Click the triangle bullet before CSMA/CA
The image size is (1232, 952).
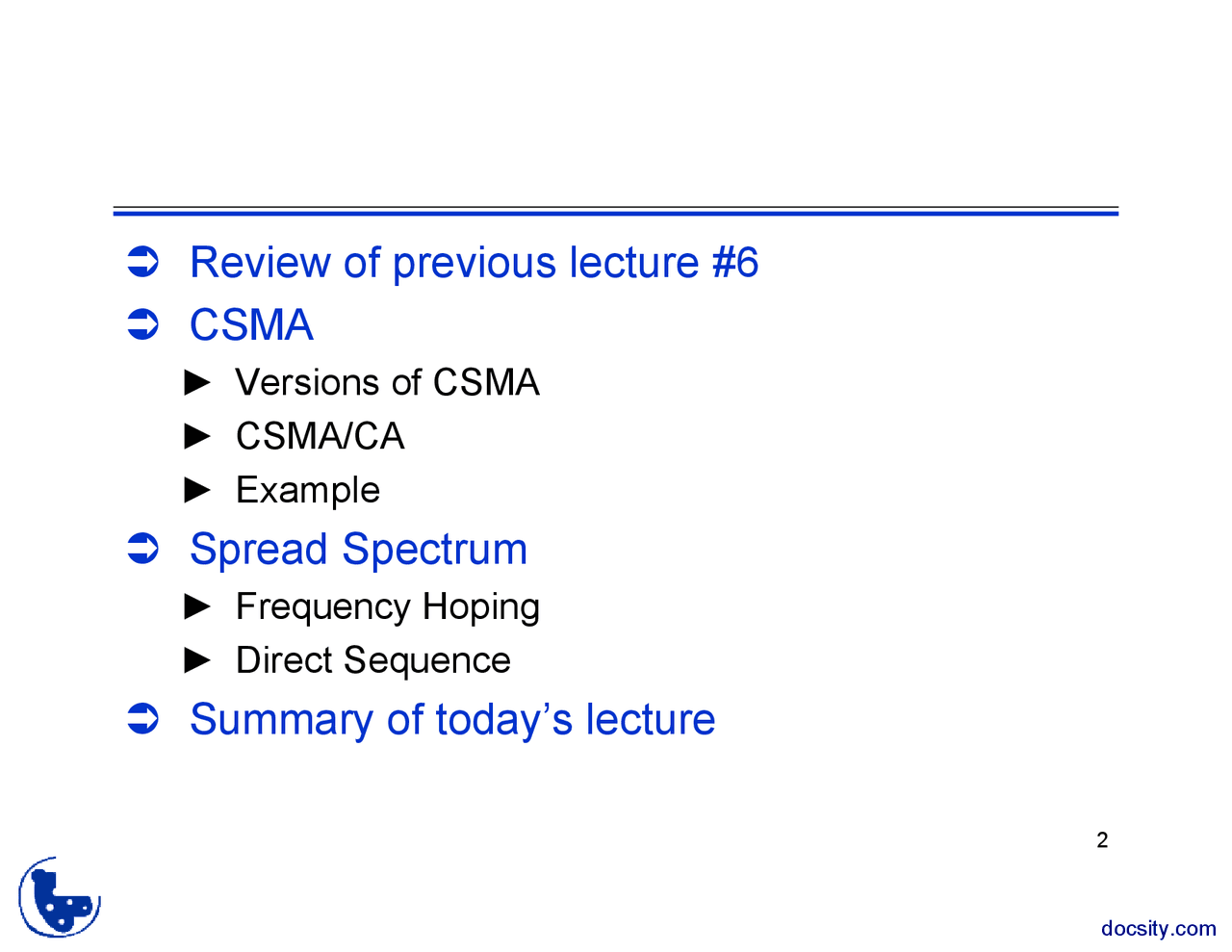coord(197,437)
